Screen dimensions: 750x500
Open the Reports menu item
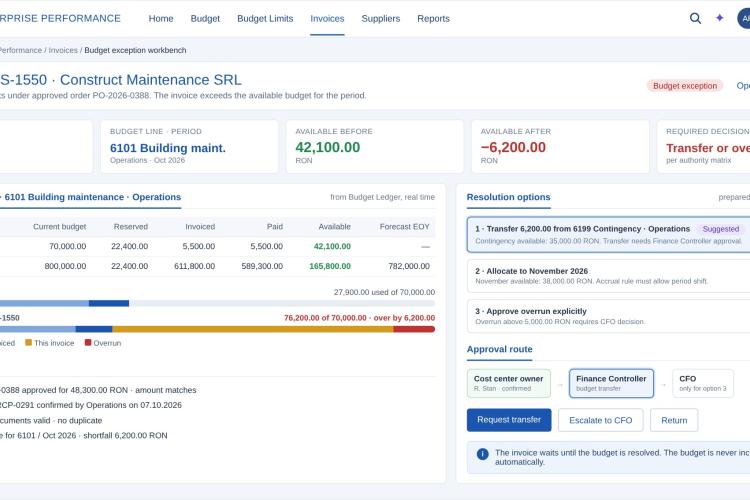click(x=433, y=19)
